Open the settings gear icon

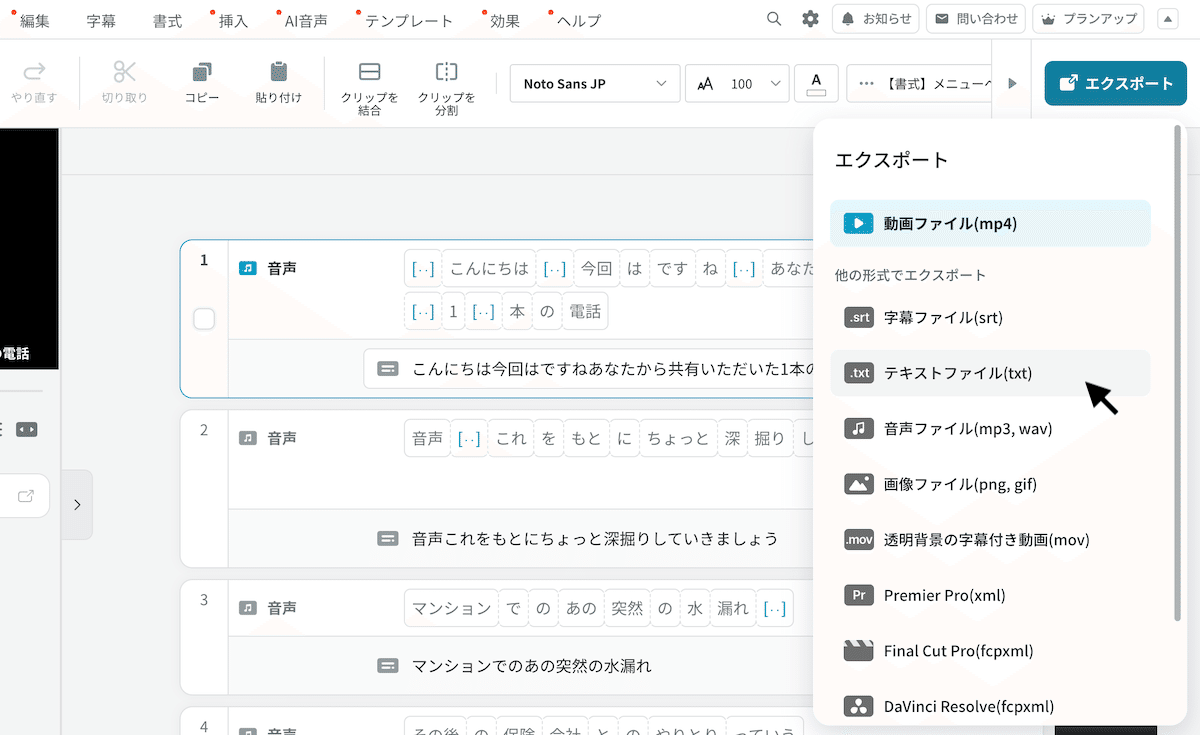pyautogui.click(x=810, y=18)
